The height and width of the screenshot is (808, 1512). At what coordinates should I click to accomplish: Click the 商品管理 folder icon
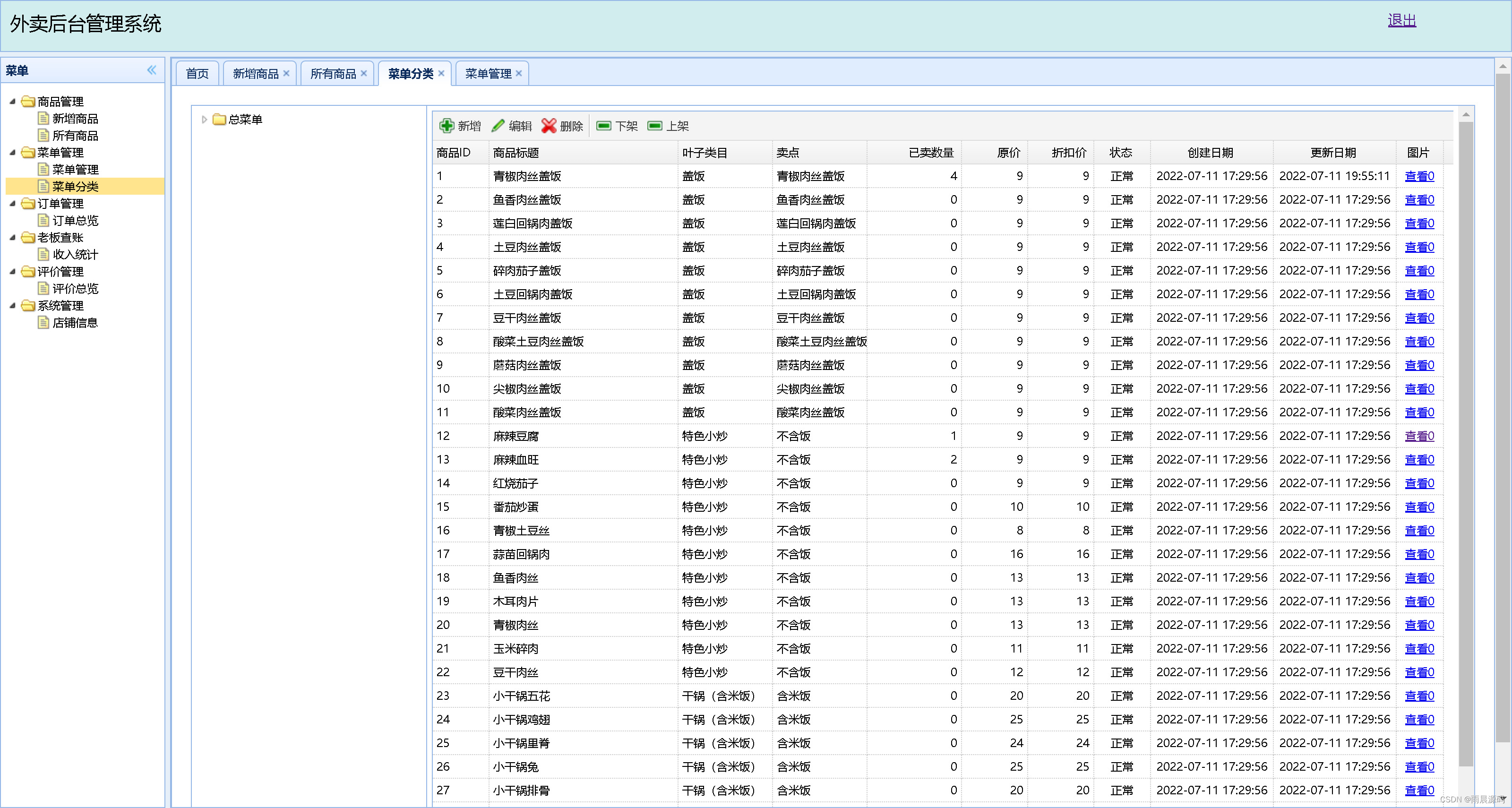[27, 102]
